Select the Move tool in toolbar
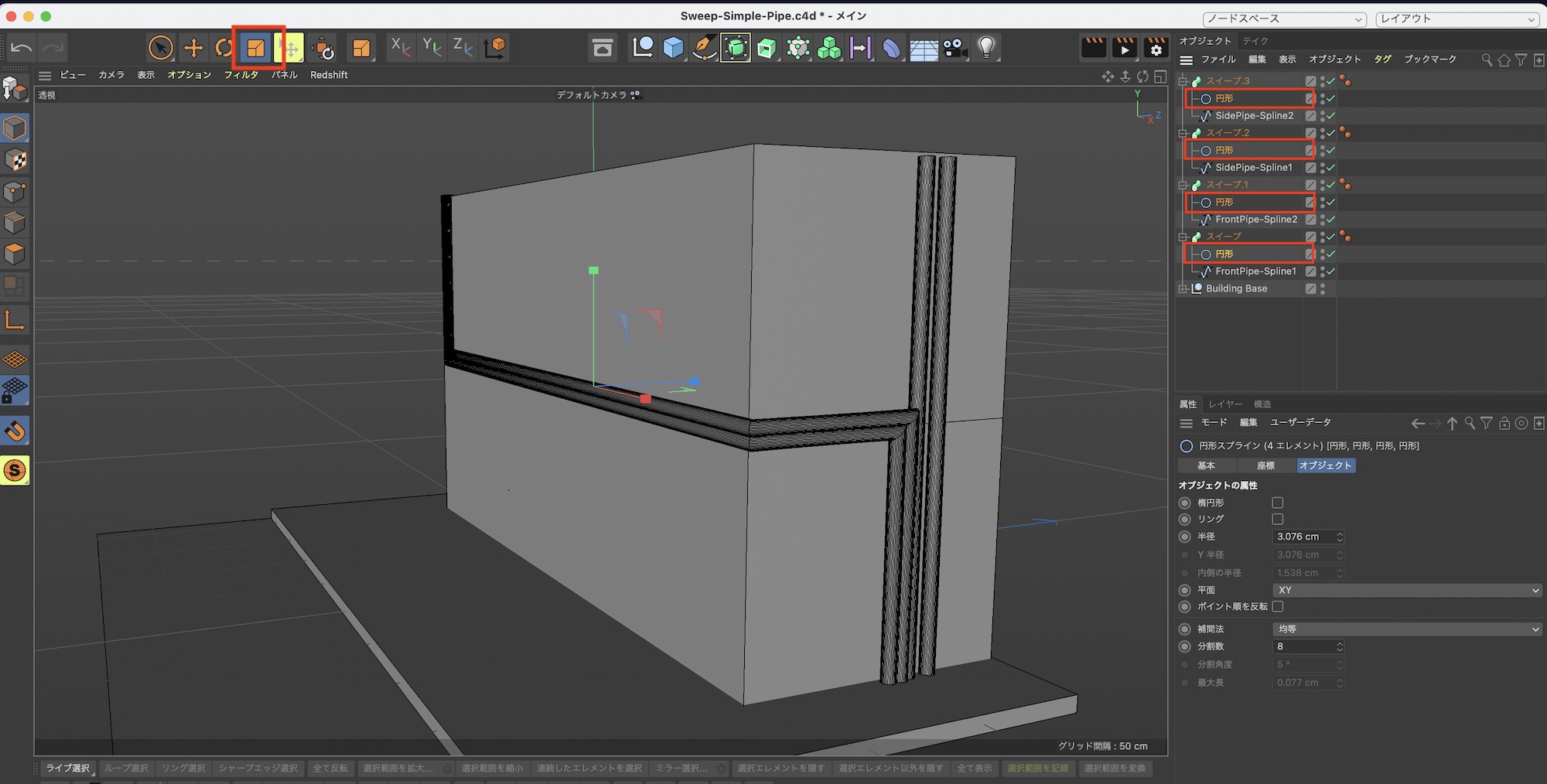1547x784 pixels. (193, 48)
